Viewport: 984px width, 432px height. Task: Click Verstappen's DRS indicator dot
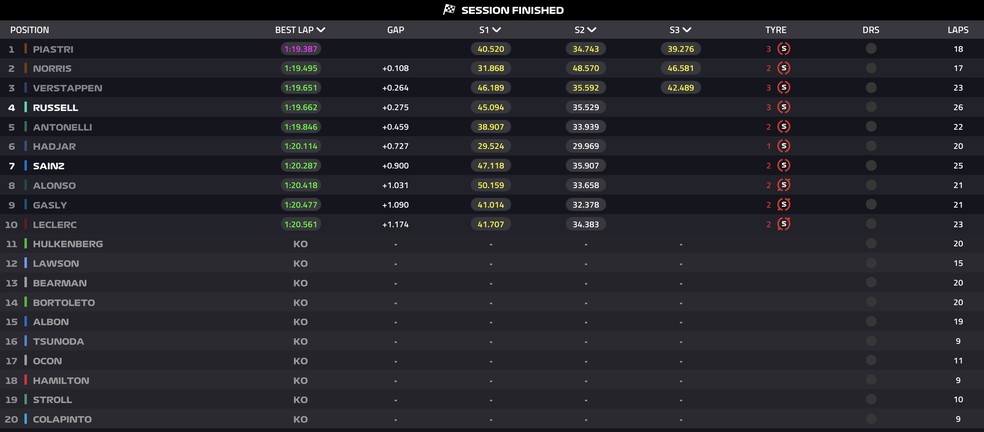[x=871, y=88]
